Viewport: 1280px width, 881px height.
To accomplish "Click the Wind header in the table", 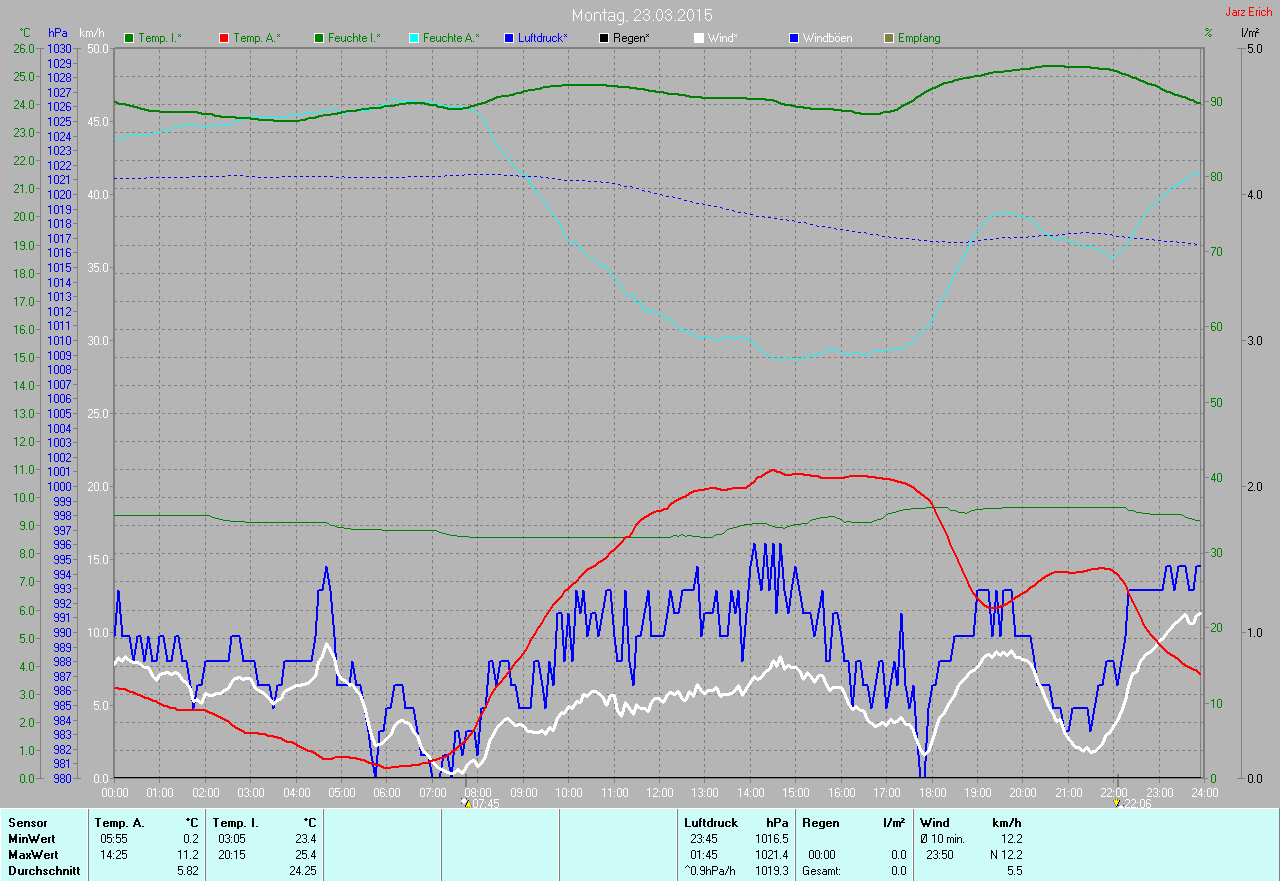I will (934, 823).
